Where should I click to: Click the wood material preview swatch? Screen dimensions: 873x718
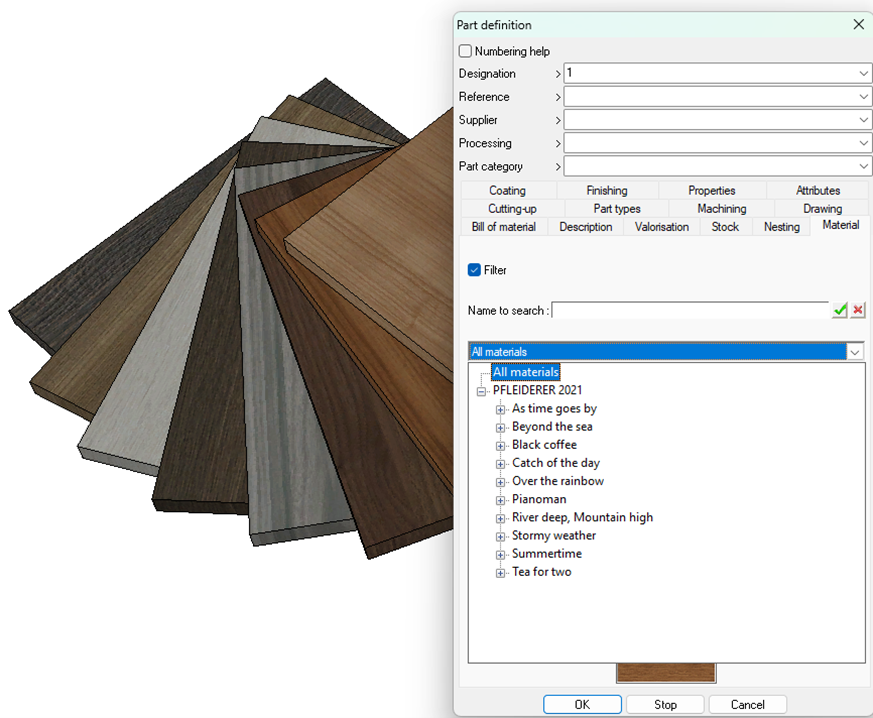[x=666, y=674]
